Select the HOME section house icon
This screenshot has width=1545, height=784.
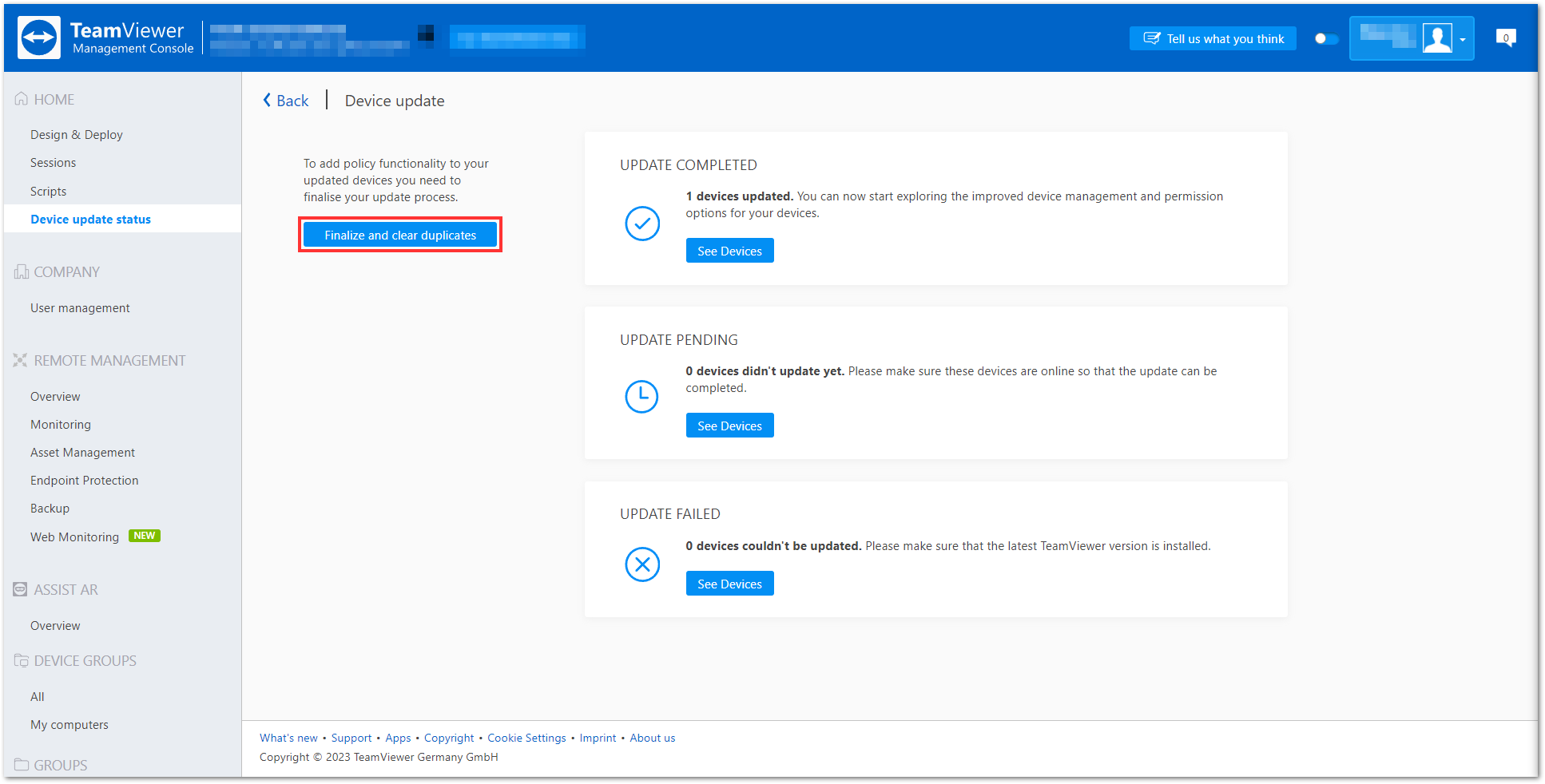click(x=22, y=98)
